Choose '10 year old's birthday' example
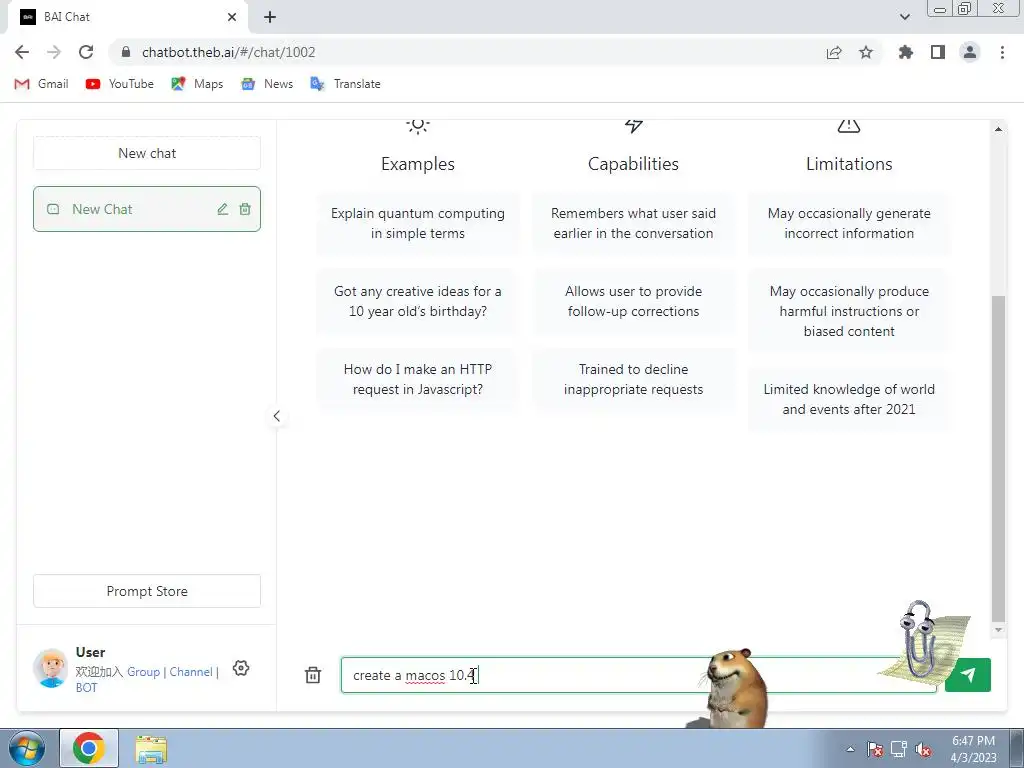This screenshot has width=1024, height=768. pyautogui.click(x=418, y=301)
